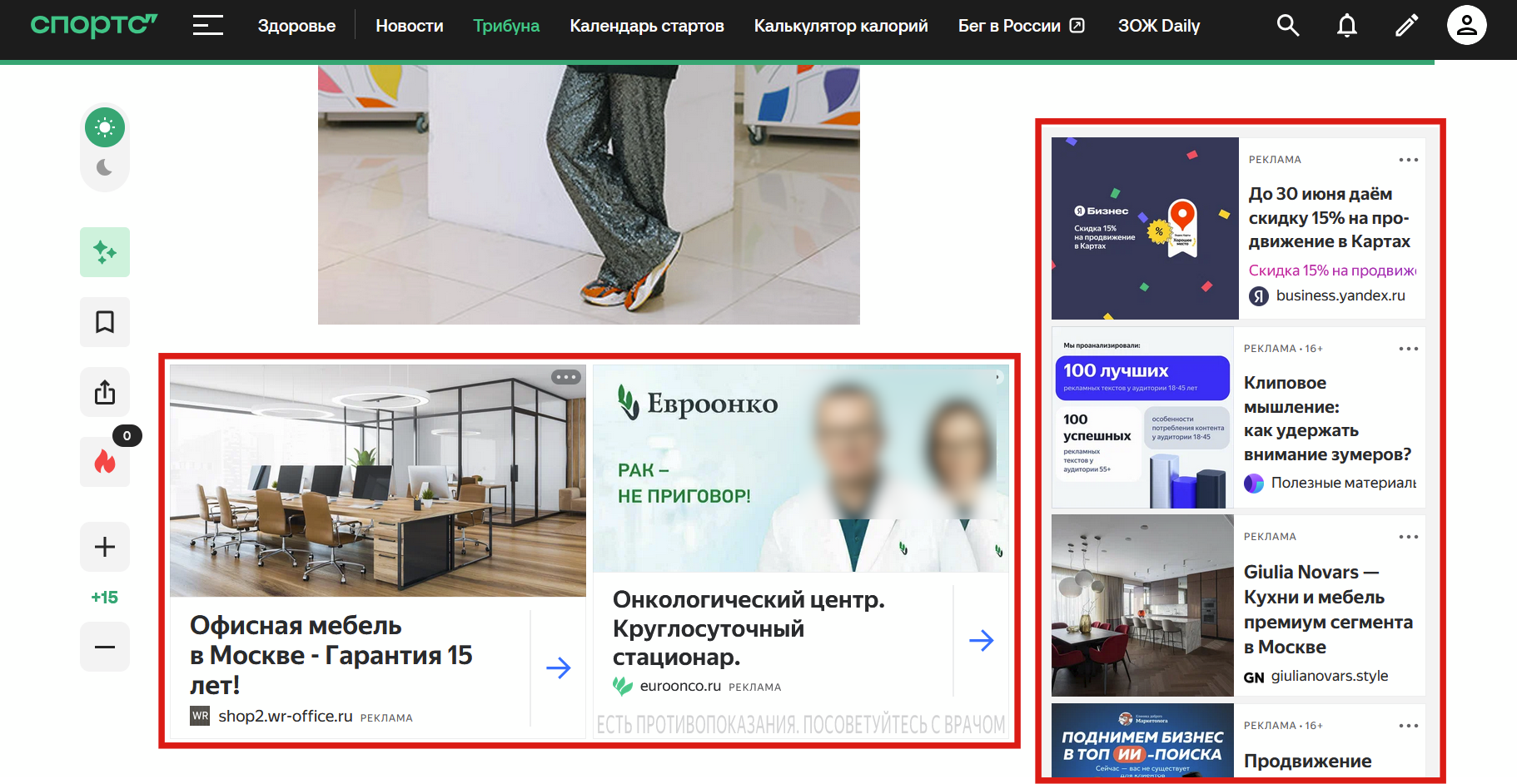Open the Sports.ru logo home link
The height and width of the screenshot is (784, 1517).
tap(93, 25)
